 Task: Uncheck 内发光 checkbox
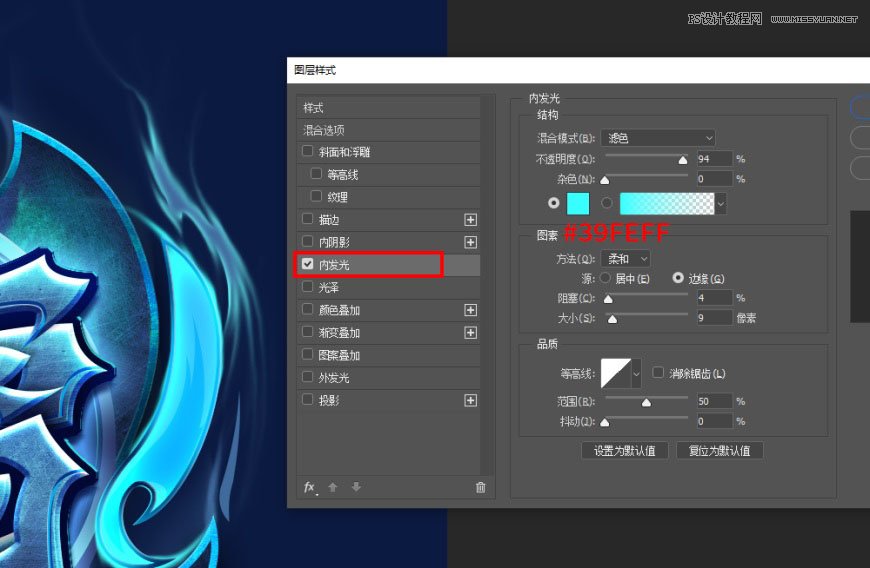pos(307,264)
